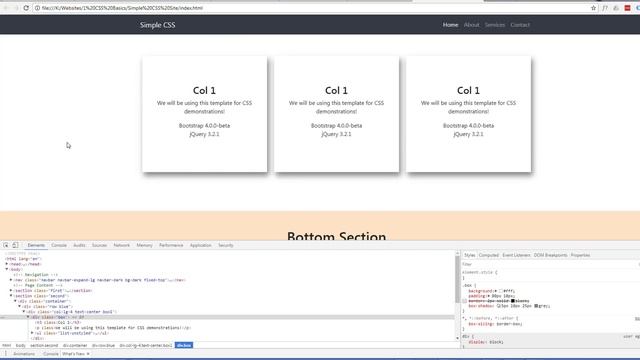Expand the ul list-unstyled node

point(32,333)
